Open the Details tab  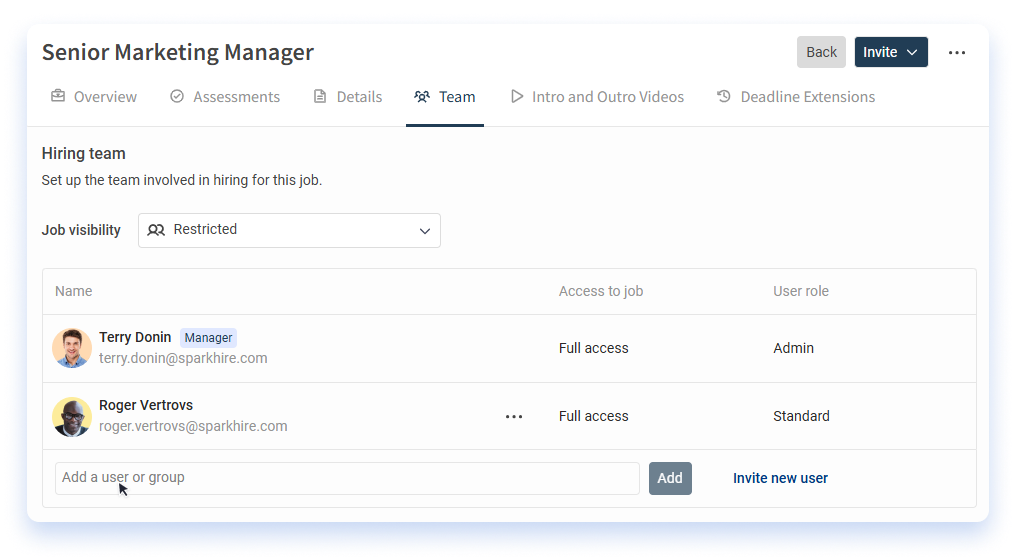(348, 97)
